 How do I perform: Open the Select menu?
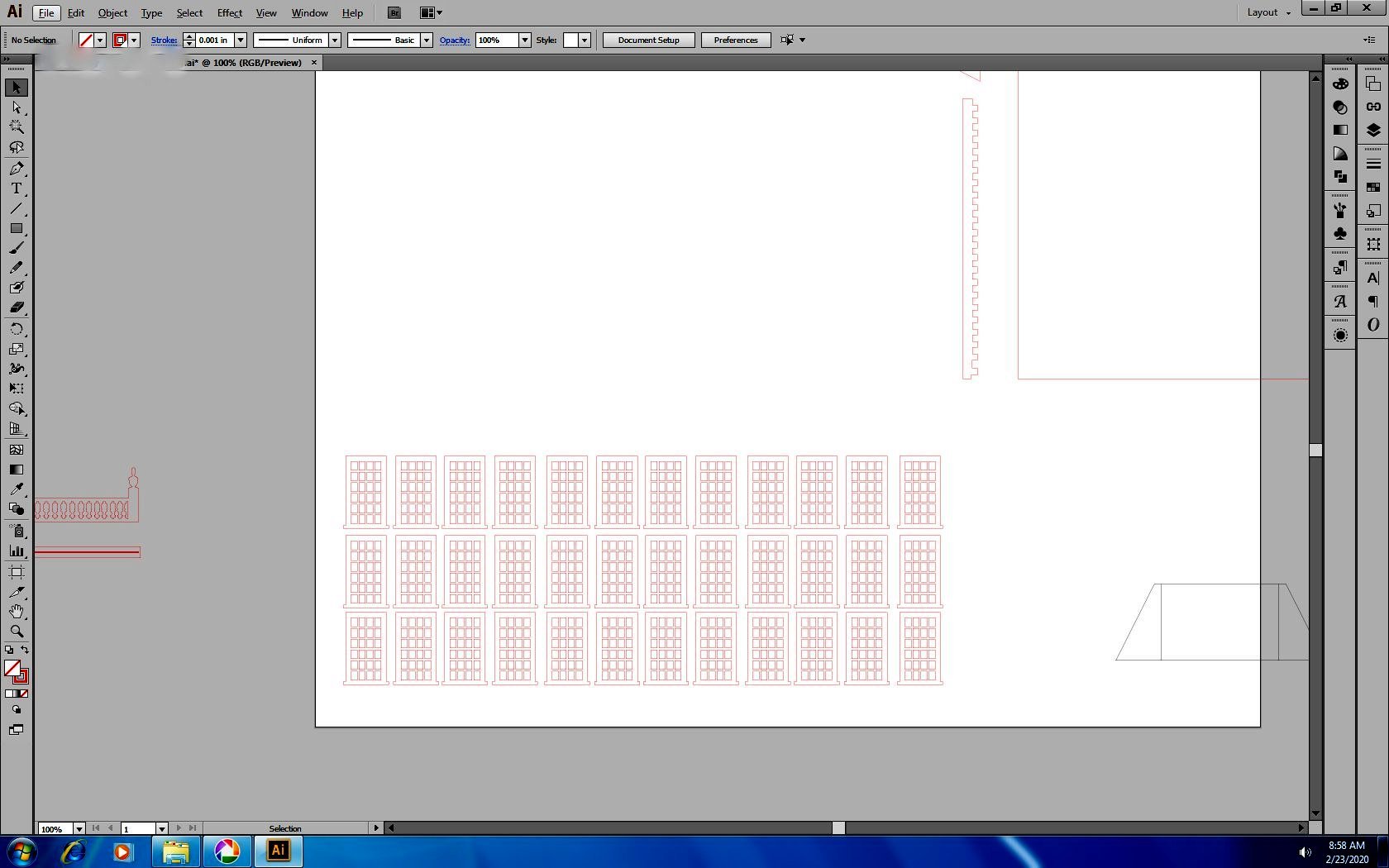click(x=189, y=12)
